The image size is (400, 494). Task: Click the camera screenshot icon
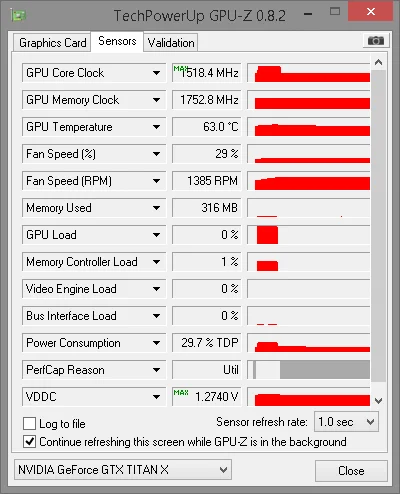(375, 41)
